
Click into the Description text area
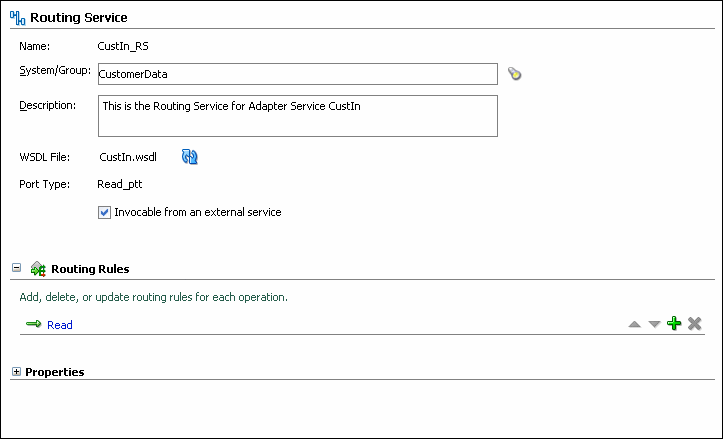click(298, 116)
